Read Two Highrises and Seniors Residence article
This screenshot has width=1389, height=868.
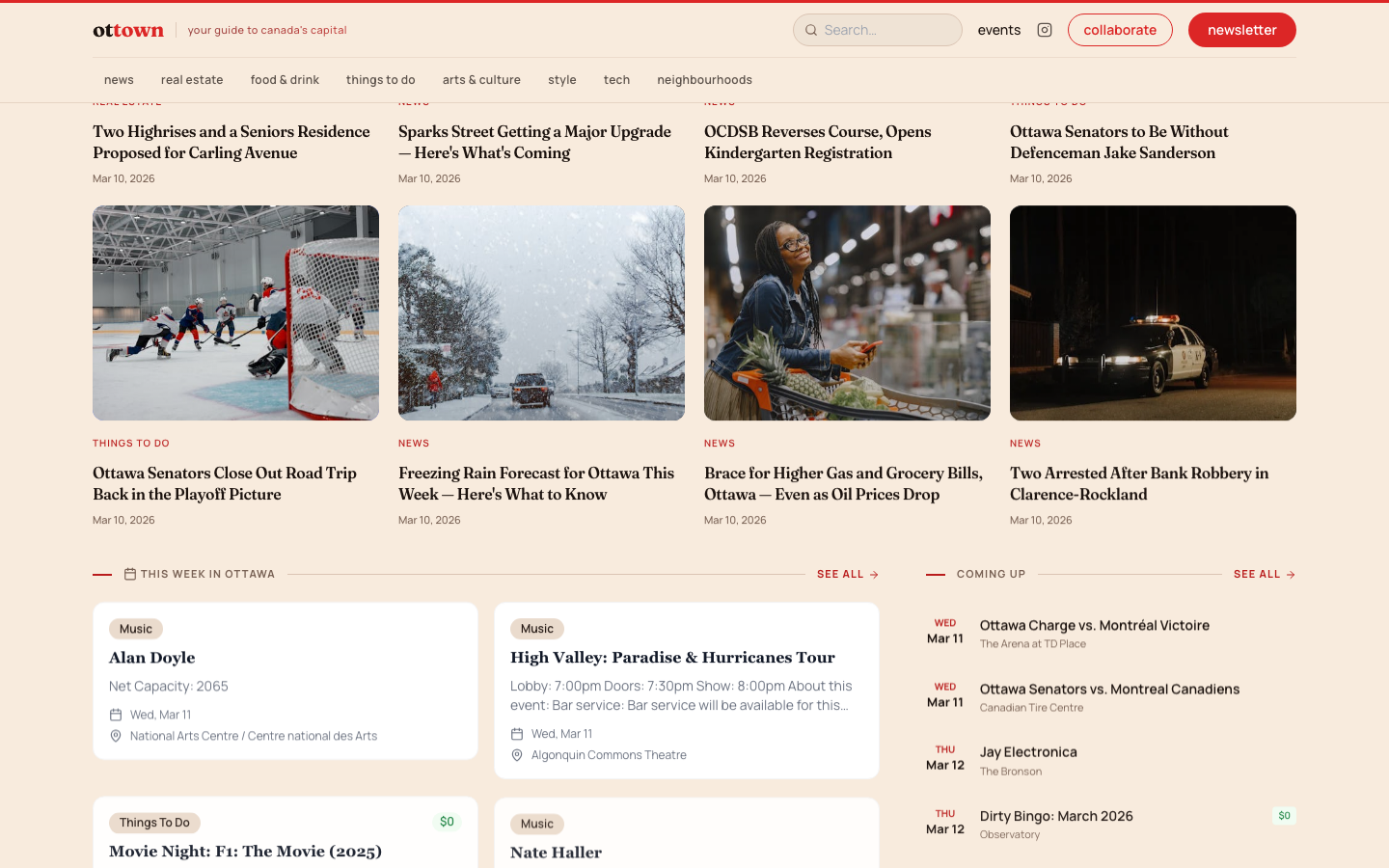(231, 142)
